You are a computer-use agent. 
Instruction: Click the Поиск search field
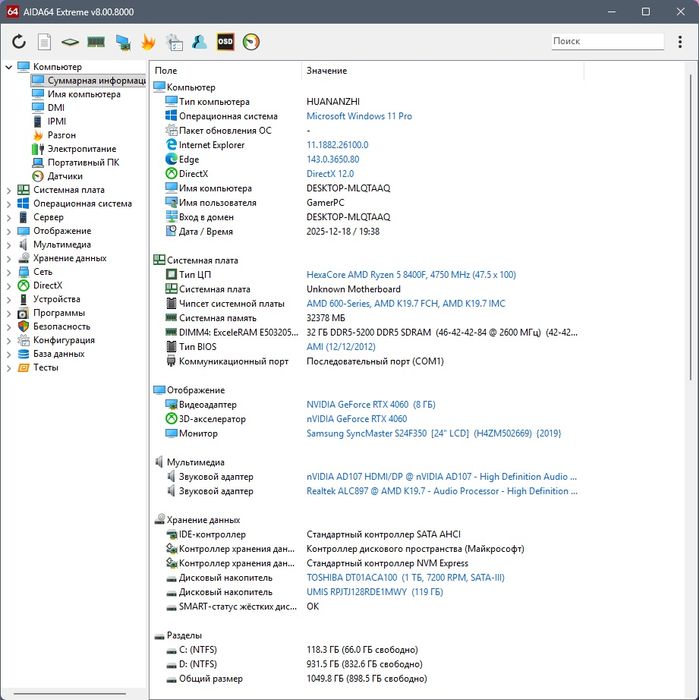607,42
